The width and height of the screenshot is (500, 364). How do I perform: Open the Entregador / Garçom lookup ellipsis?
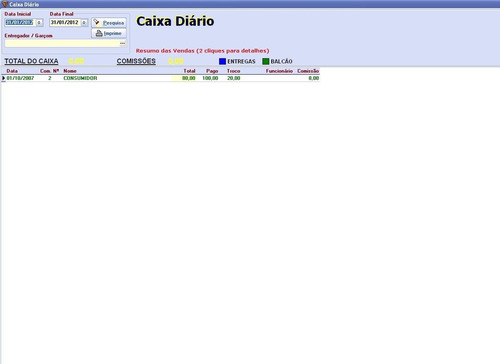[123, 43]
